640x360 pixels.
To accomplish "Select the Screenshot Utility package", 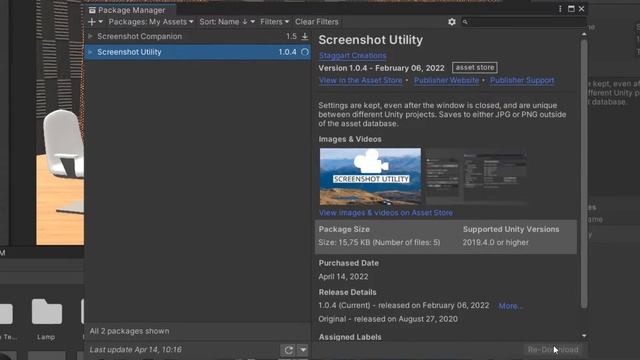I will 198,52.
